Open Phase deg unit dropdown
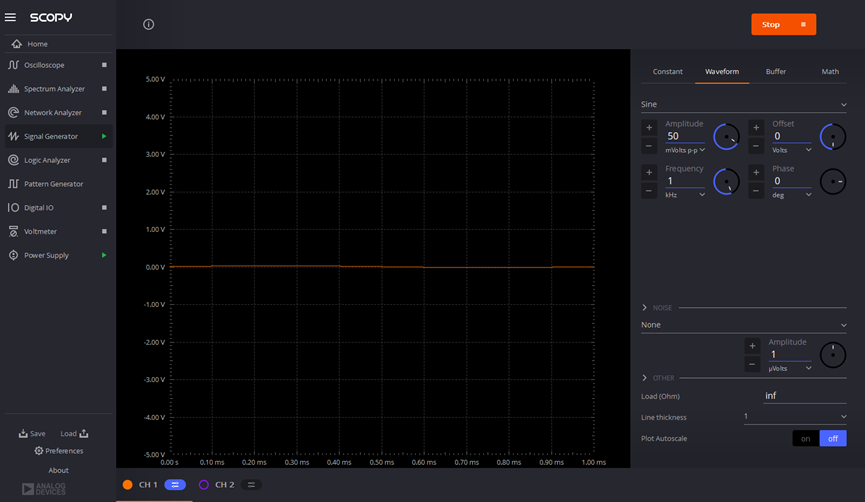This screenshot has height=502, width=865. click(792, 195)
